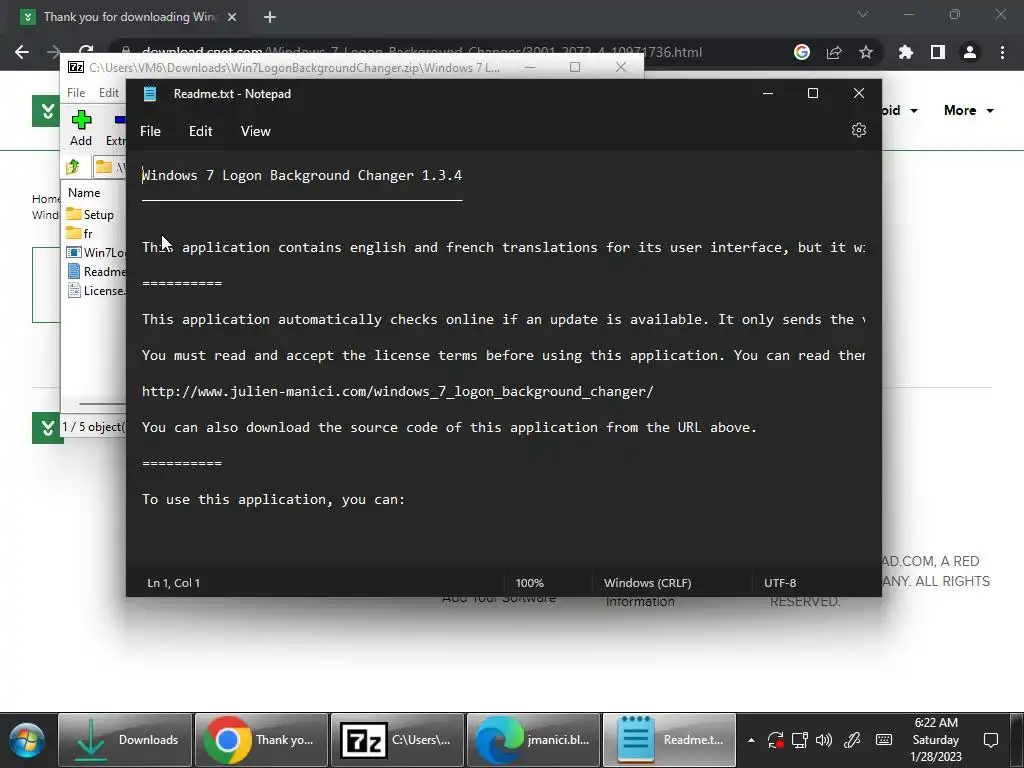Switch to Chrome 'Thank yo...' taskbar button

pyautogui.click(x=261, y=739)
